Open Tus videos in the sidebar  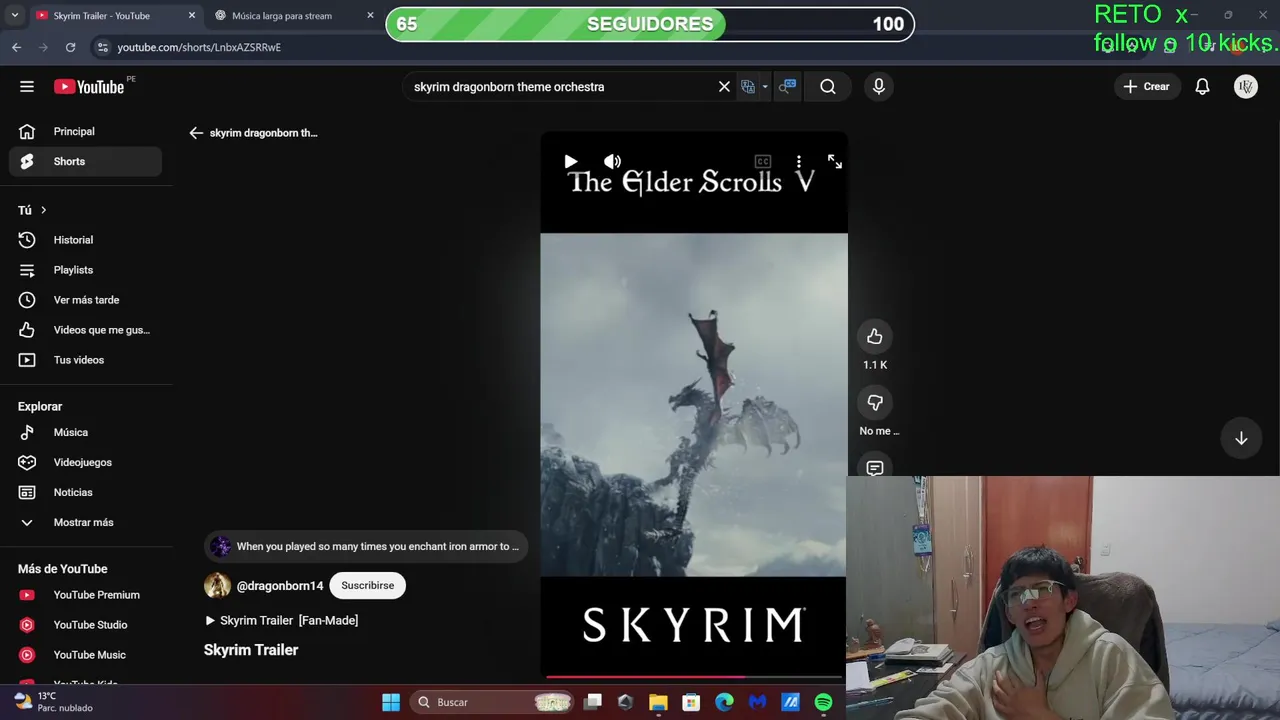coord(86,360)
